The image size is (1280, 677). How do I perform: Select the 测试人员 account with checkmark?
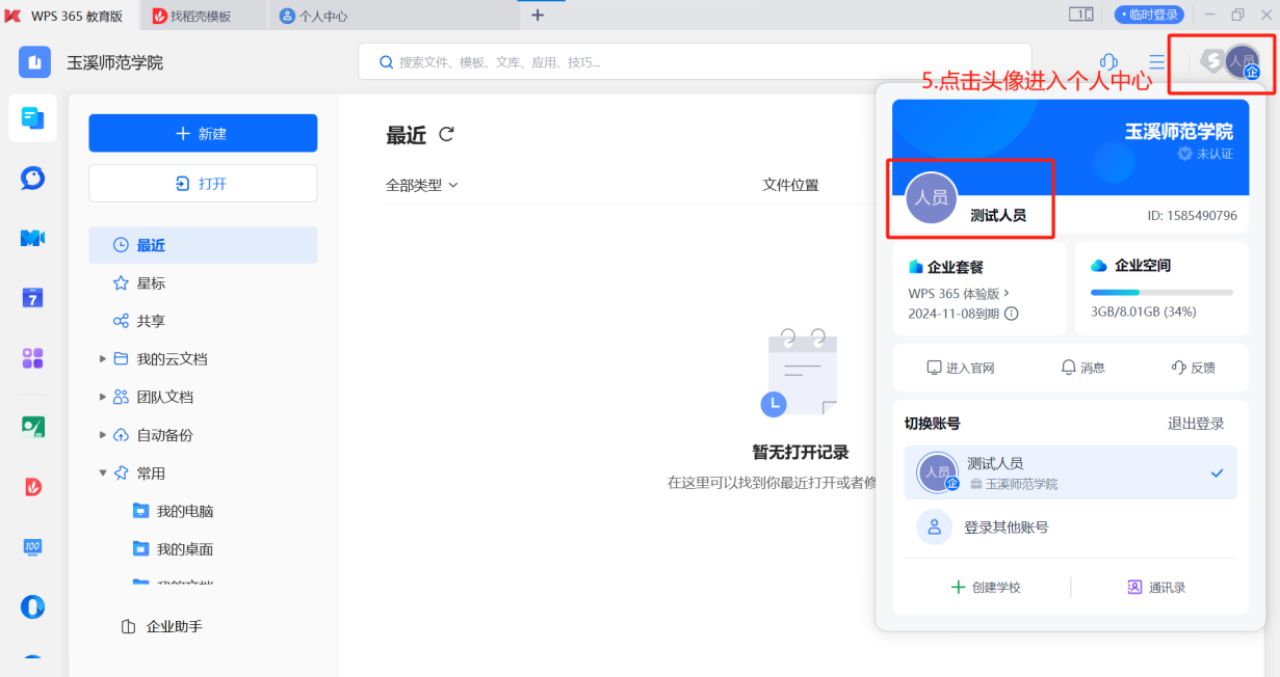[x=1070, y=473]
